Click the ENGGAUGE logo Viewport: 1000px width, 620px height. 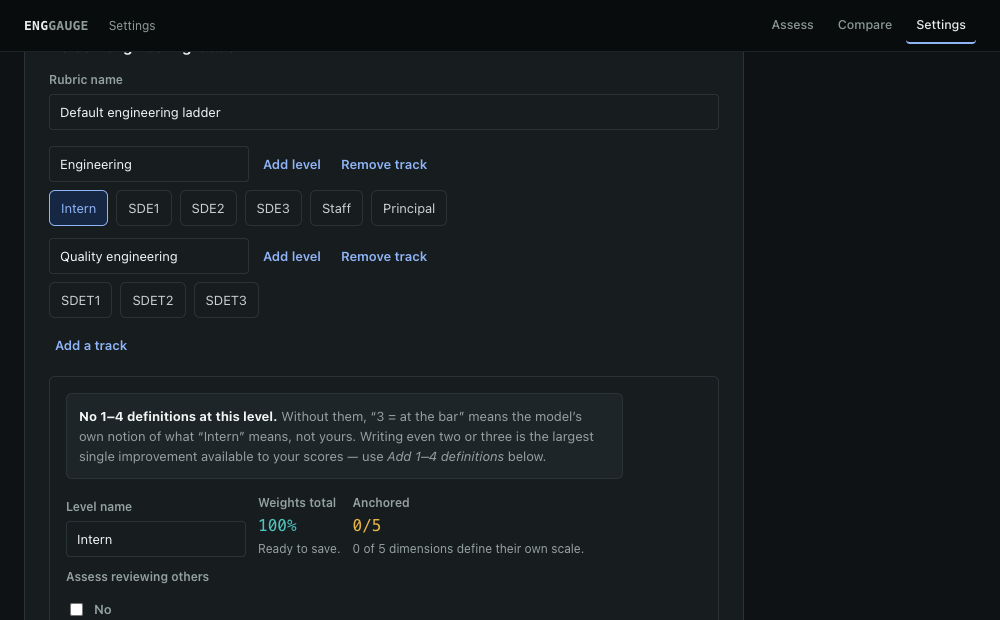pos(56,26)
